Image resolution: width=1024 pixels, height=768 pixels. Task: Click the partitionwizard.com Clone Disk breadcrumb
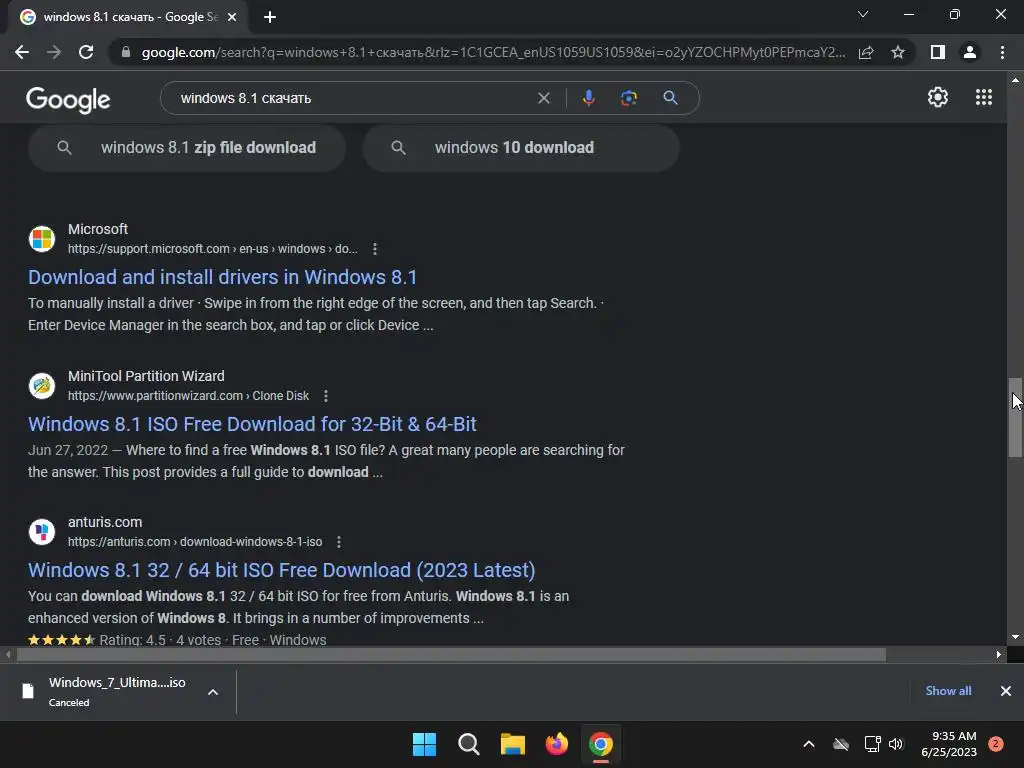click(x=188, y=396)
